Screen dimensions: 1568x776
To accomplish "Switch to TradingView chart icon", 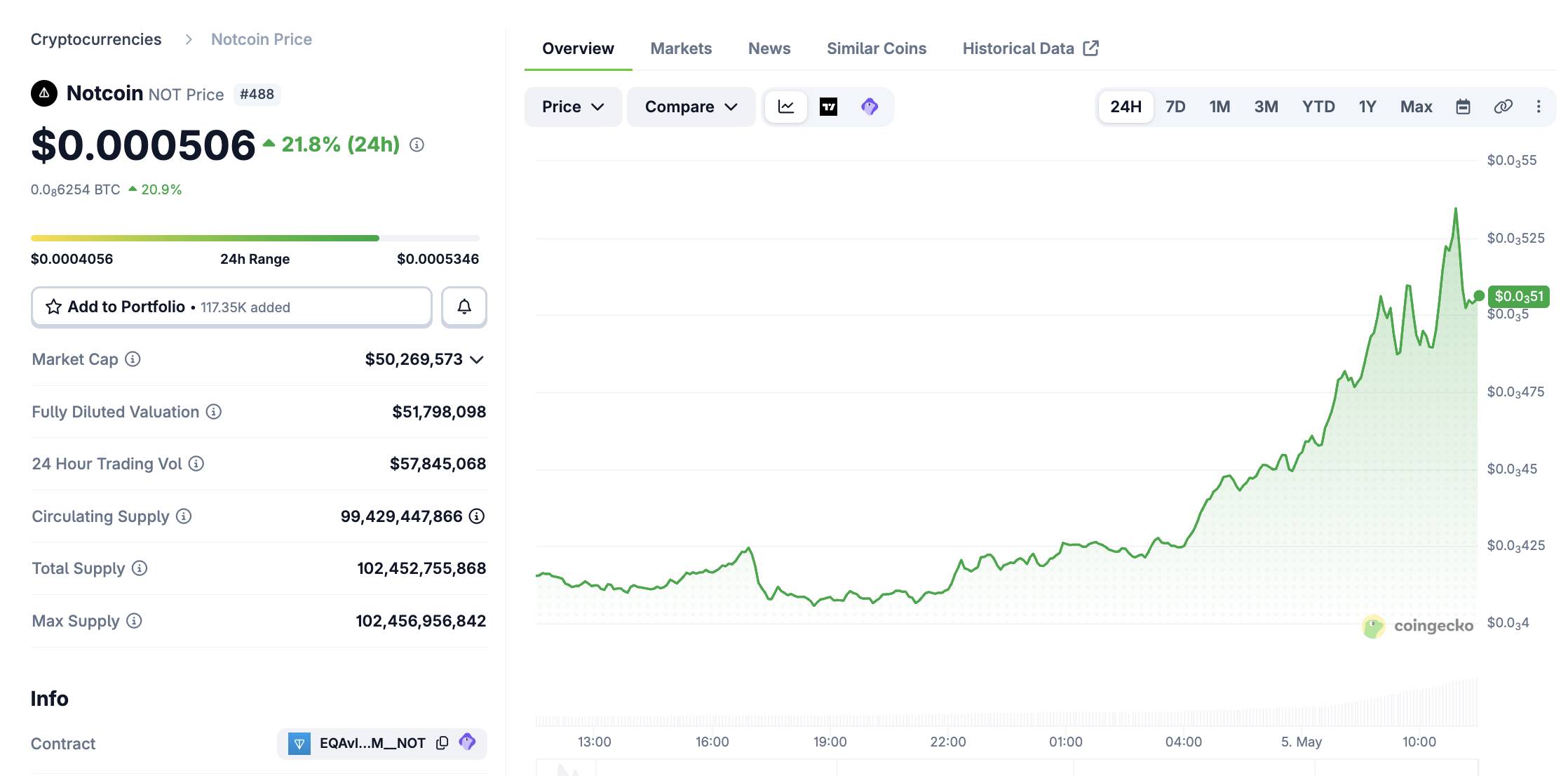I will coord(828,107).
